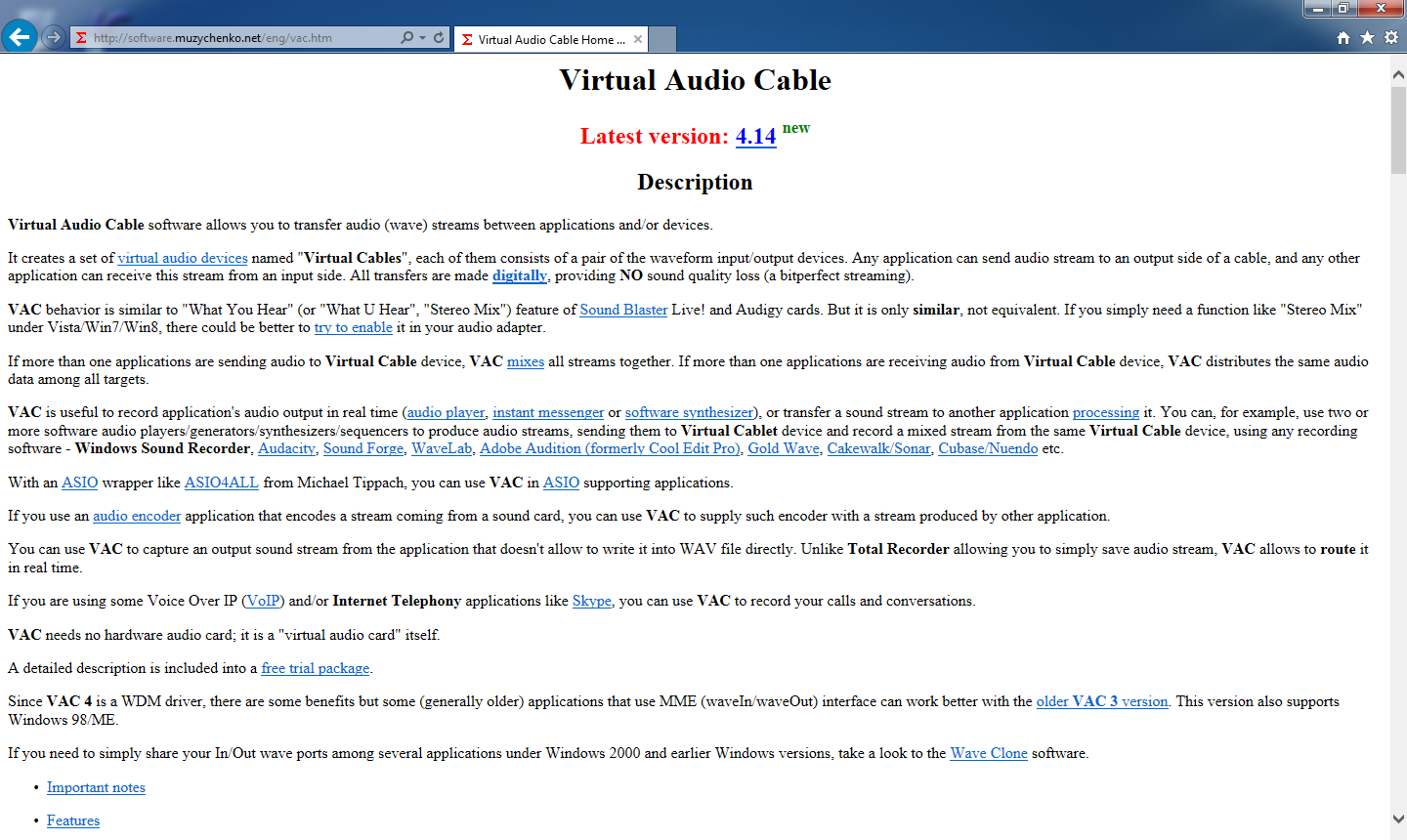This screenshot has height=840, width=1407.
Task: Select the Virtual Audio Cable Home tab
Action: pyautogui.click(x=551, y=39)
